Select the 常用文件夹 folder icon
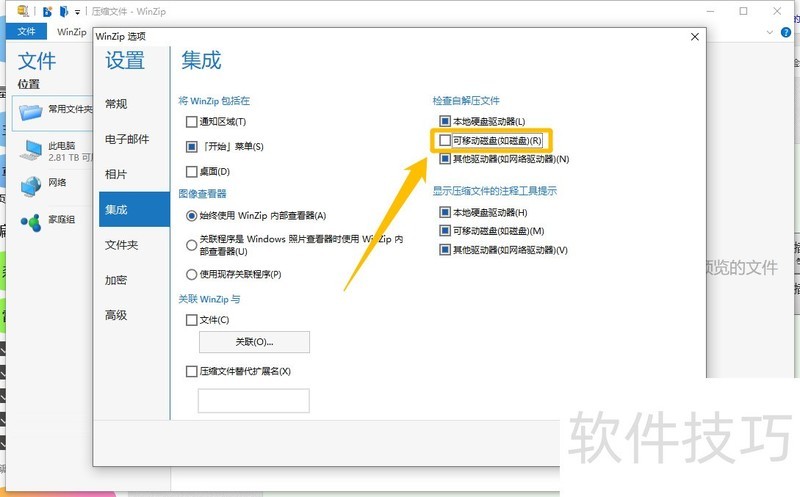The image size is (800, 497). coord(31,111)
